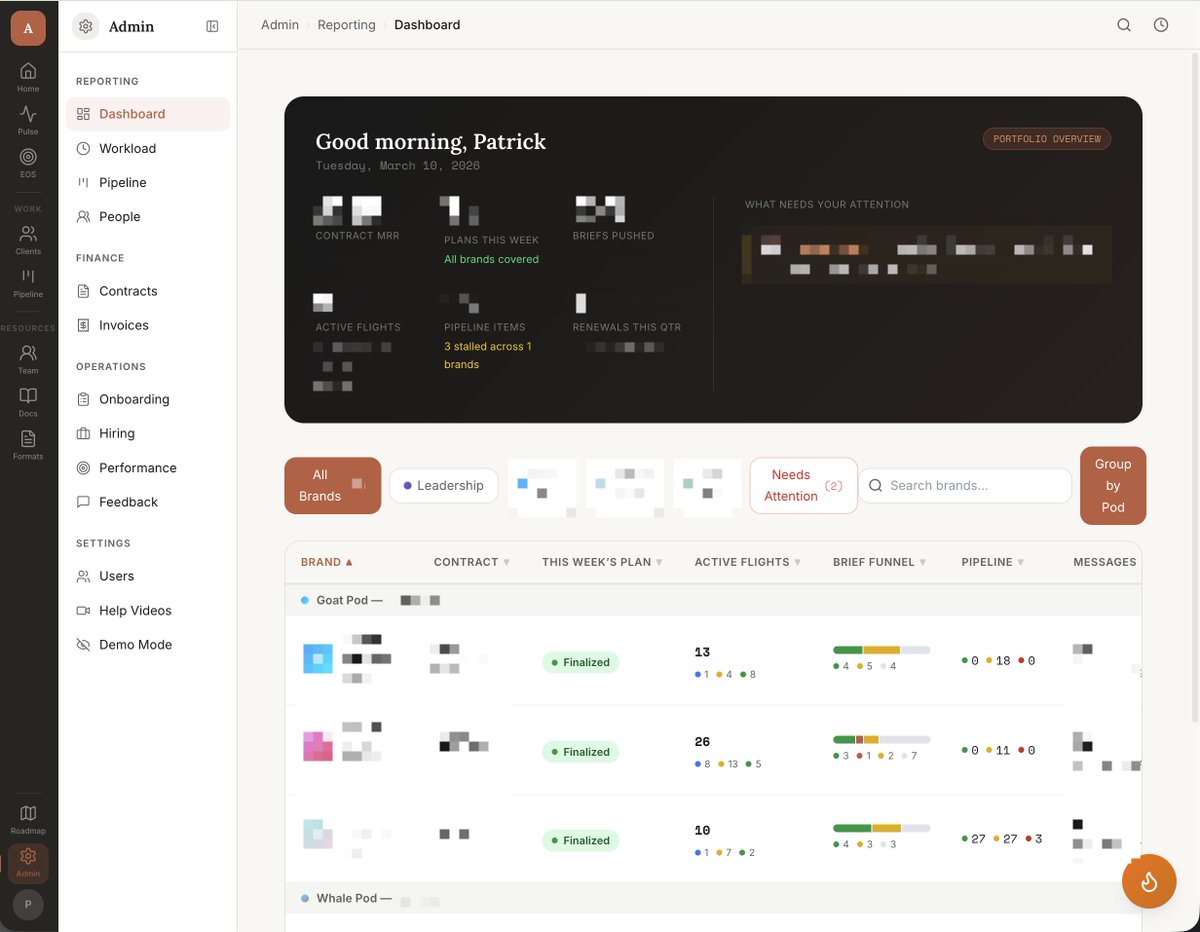Screen dimensions: 1200x932
Task: Open Pulse in the left rail
Action: coord(28,120)
